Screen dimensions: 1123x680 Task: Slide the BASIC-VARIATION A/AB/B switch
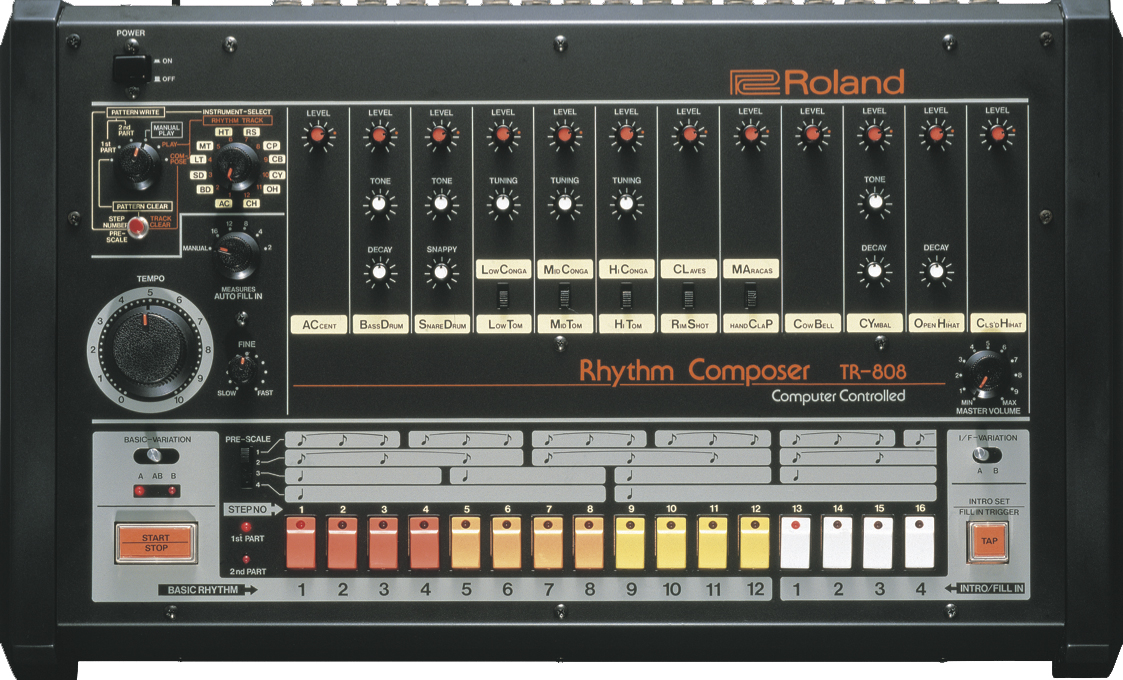tap(156, 456)
